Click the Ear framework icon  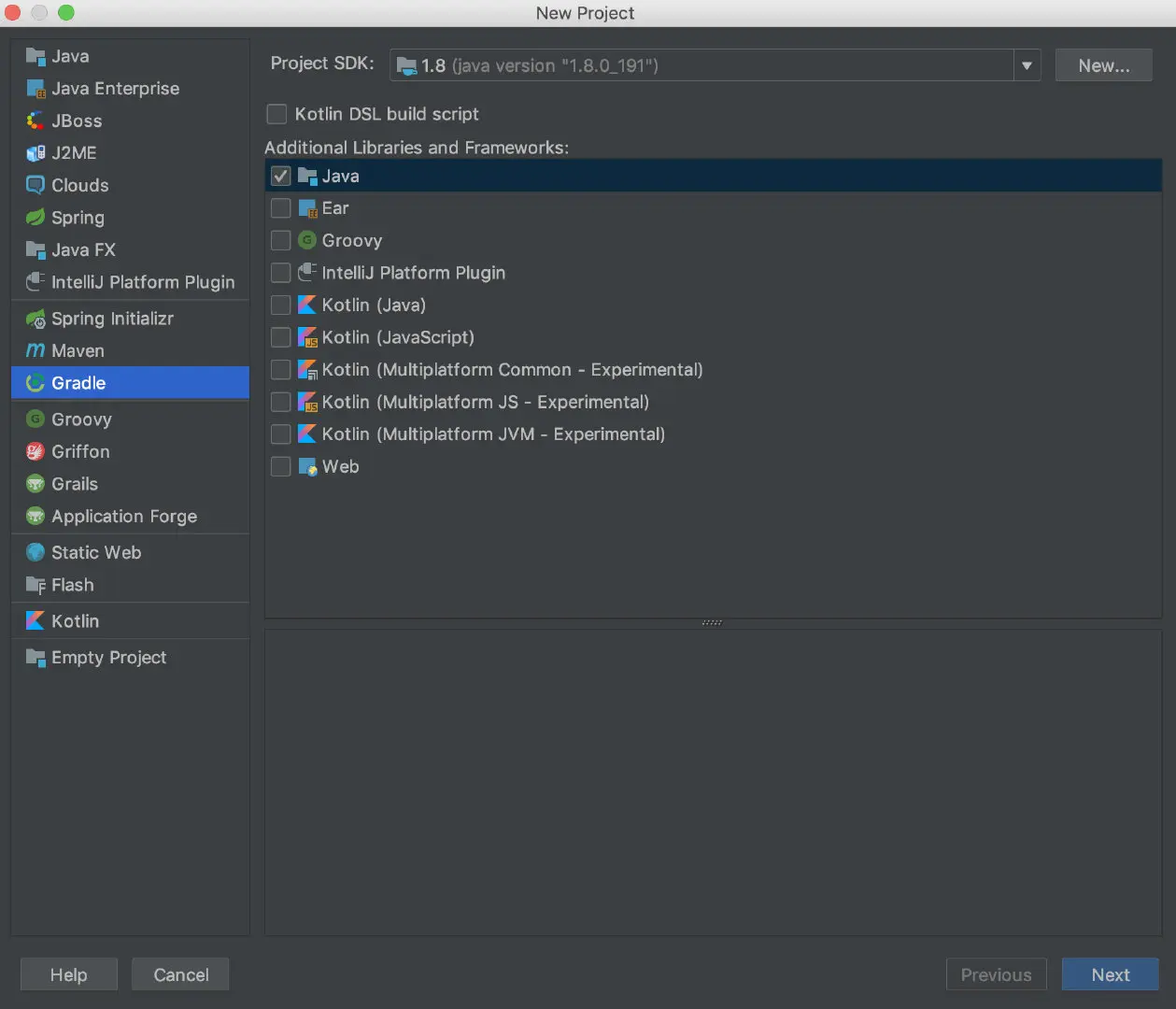[307, 208]
